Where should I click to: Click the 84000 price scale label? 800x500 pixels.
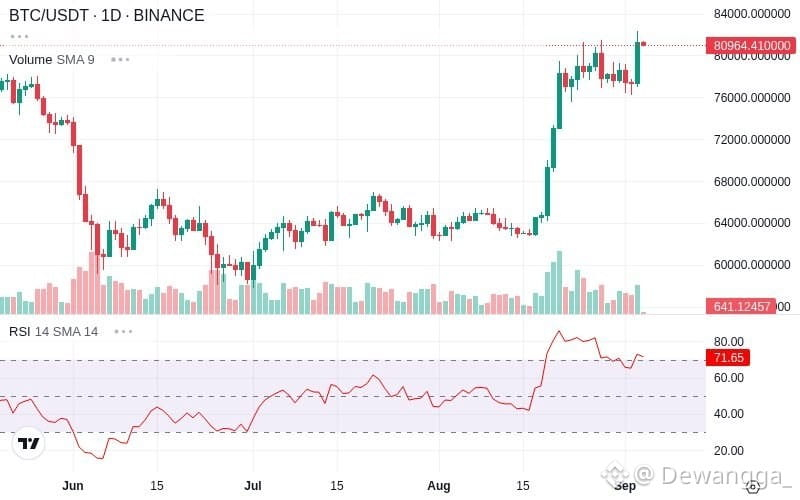[752, 14]
